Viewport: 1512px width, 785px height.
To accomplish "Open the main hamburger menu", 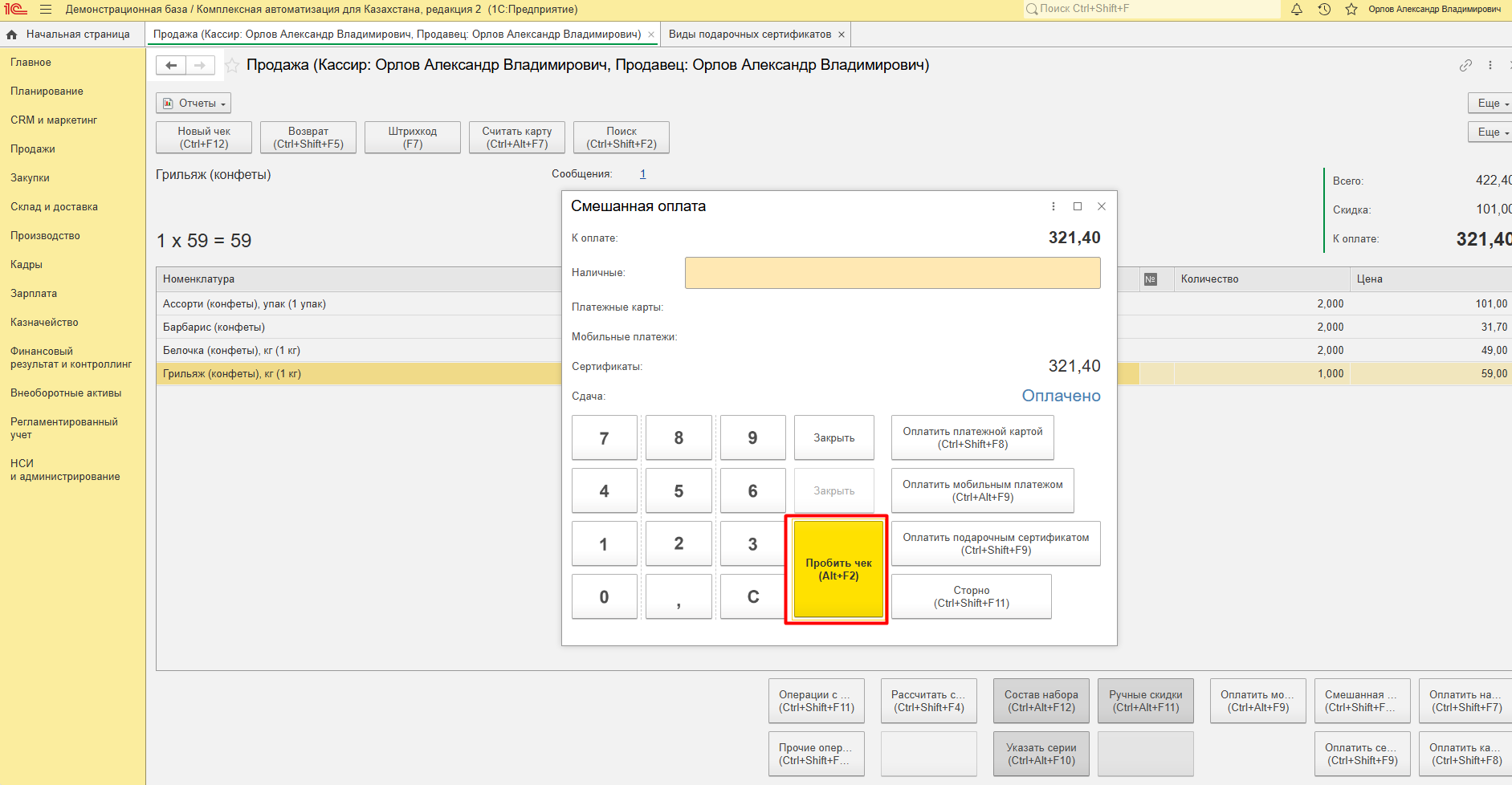I will click(46, 10).
